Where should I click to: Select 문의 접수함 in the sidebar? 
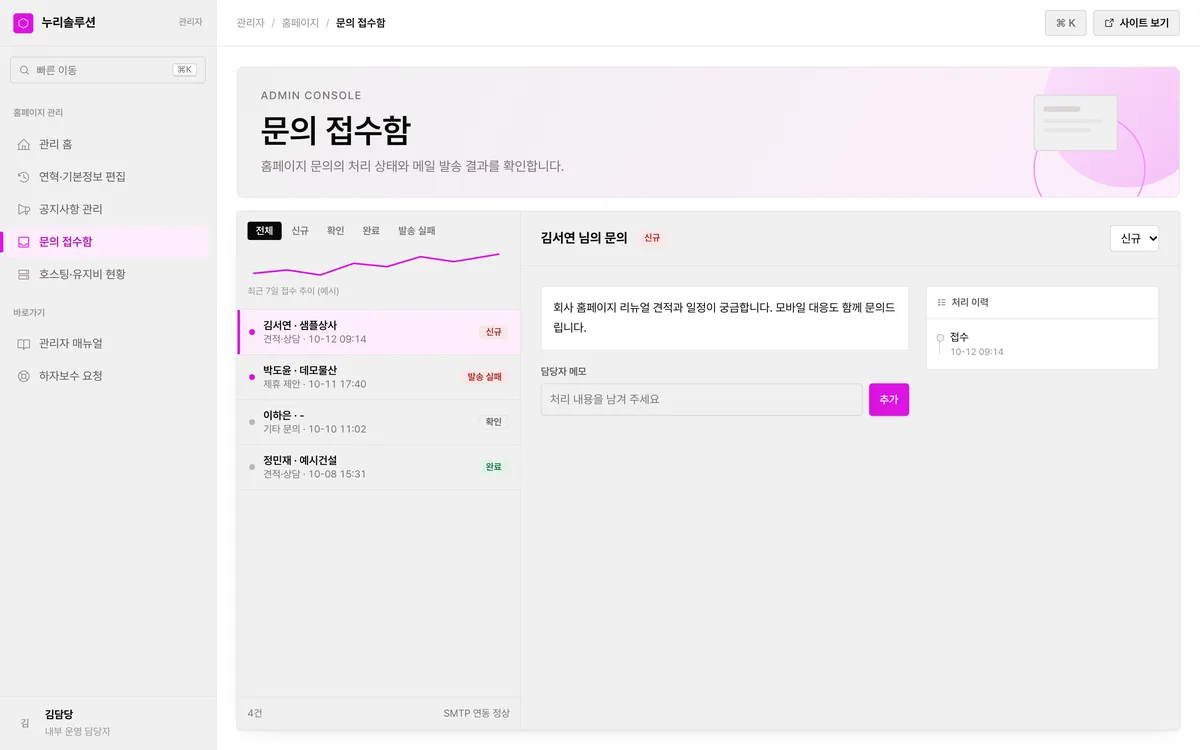click(105, 242)
